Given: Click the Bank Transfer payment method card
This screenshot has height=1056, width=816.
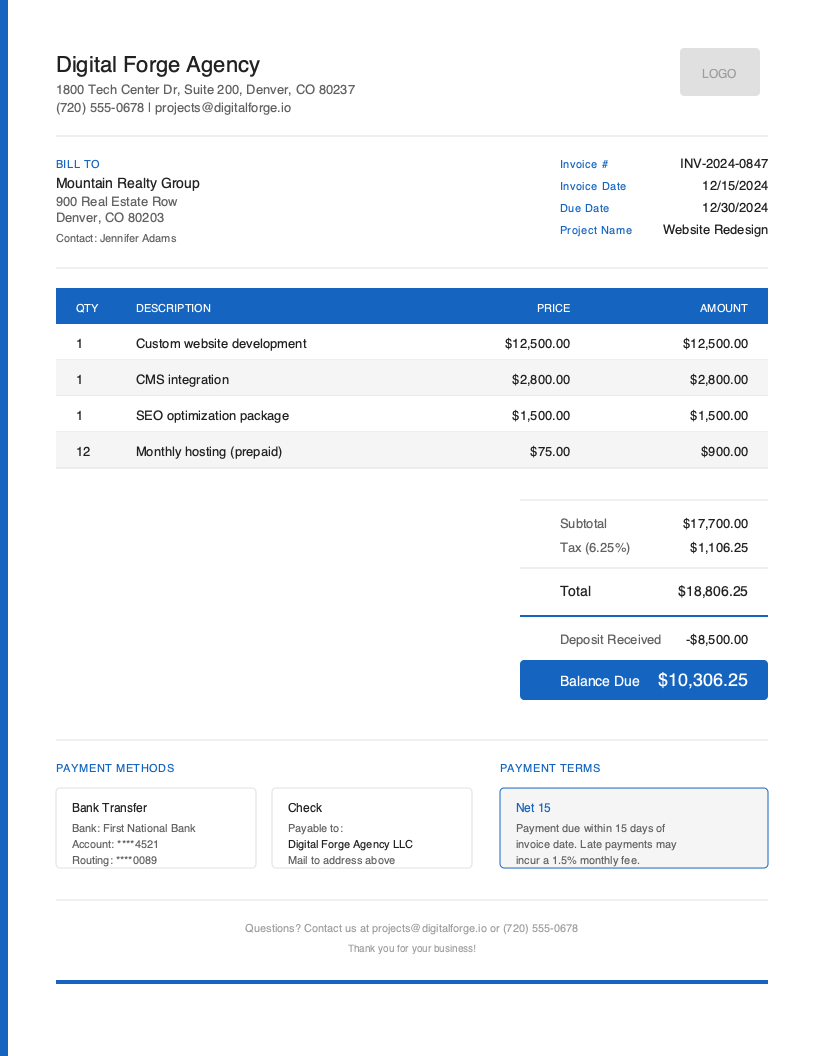Looking at the screenshot, I should pyautogui.click(x=156, y=828).
